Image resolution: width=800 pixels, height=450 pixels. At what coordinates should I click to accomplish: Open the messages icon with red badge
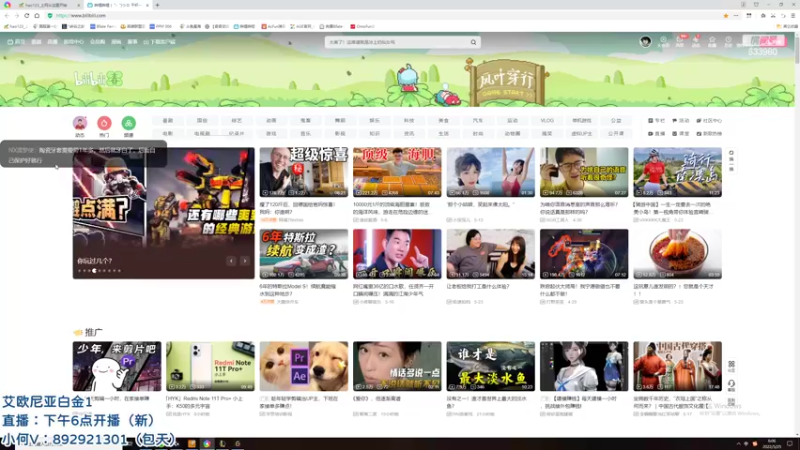click(x=680, y=41)
